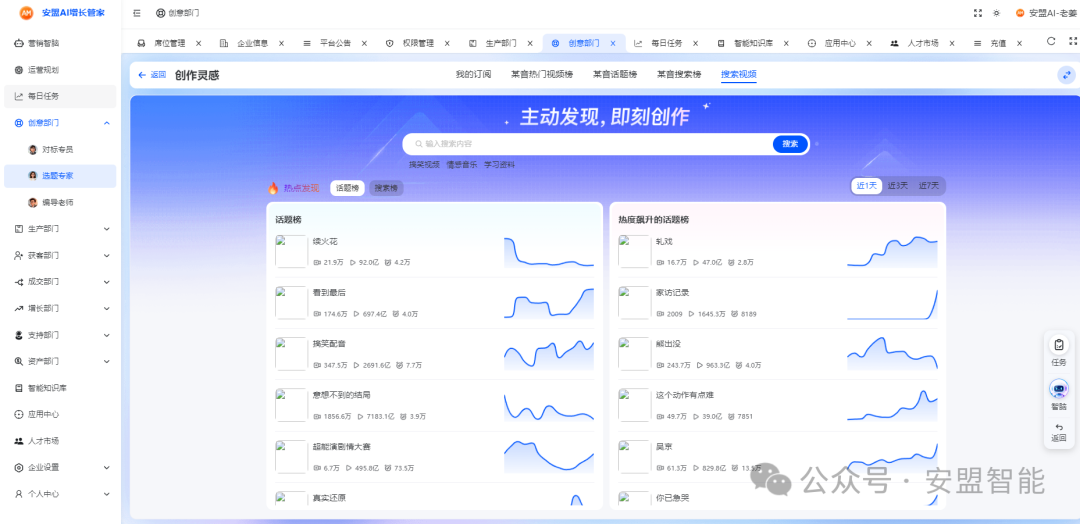Click the 情感音乐 suggested keyword
Image resolution: width=1080 pixels, height=524 pixels.
pos(461,165)
